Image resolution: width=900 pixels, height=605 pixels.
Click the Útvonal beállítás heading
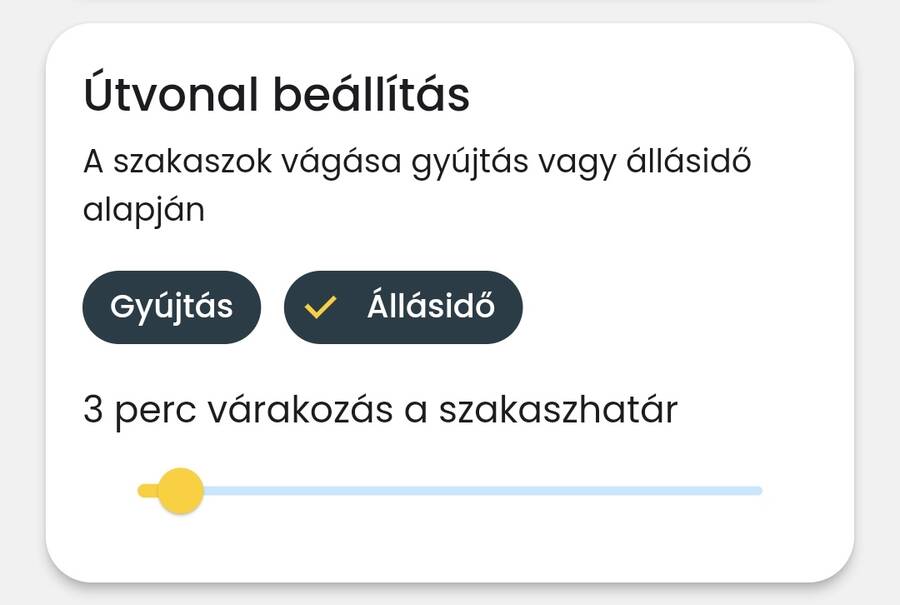[x=276, y=96]
